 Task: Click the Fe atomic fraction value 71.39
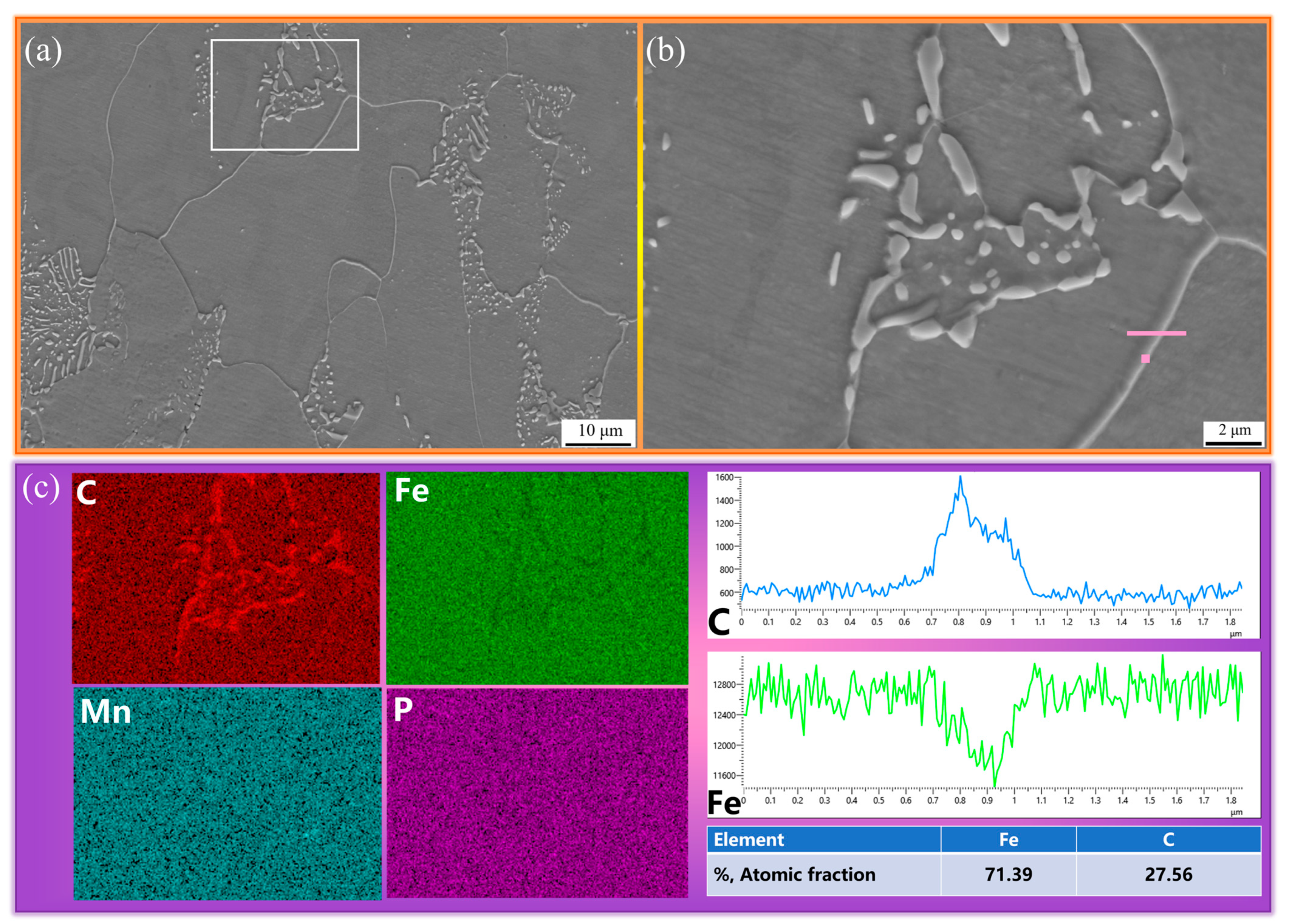pos(1008,874)
